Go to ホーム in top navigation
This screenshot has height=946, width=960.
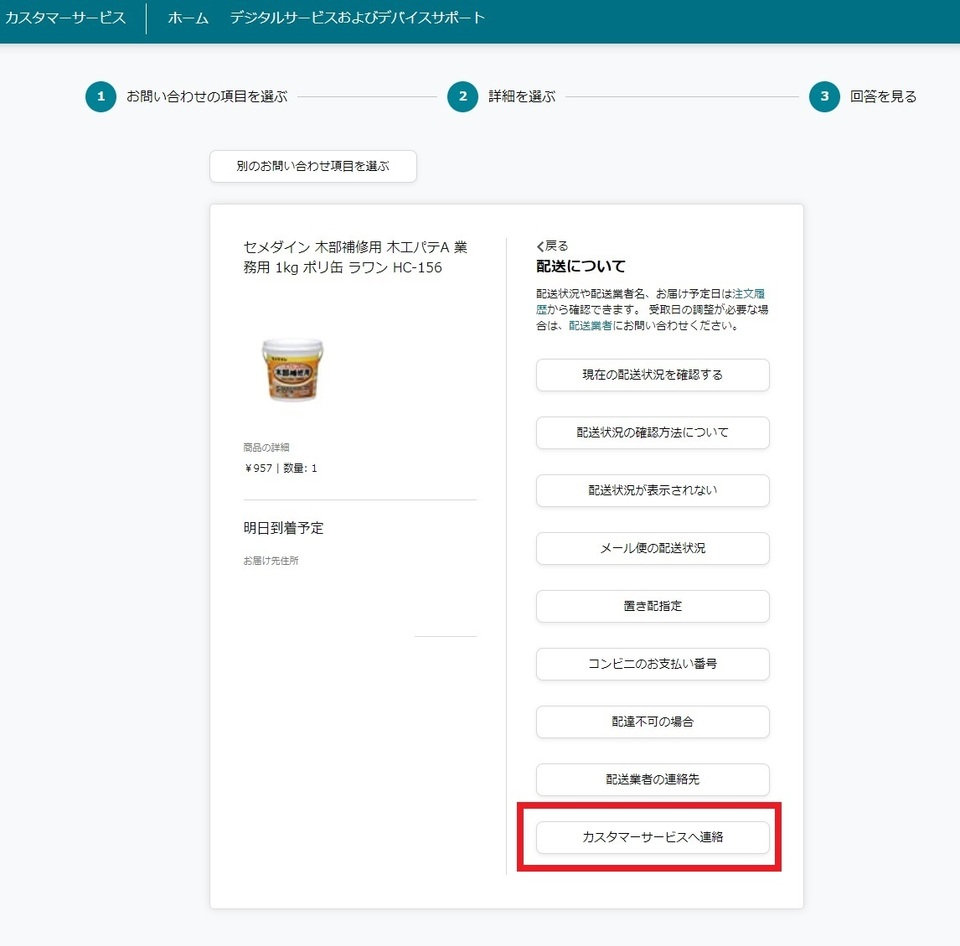[188, 18]
